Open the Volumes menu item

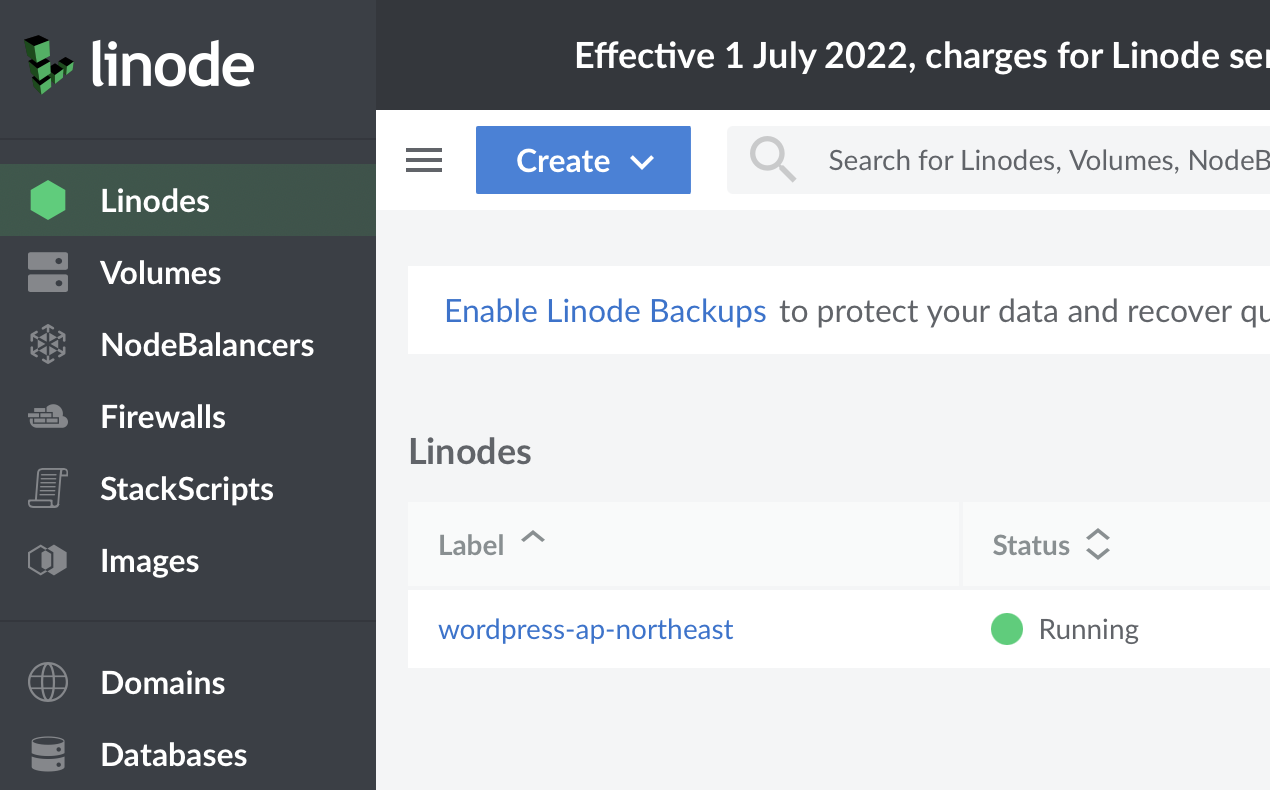point(160,273)
